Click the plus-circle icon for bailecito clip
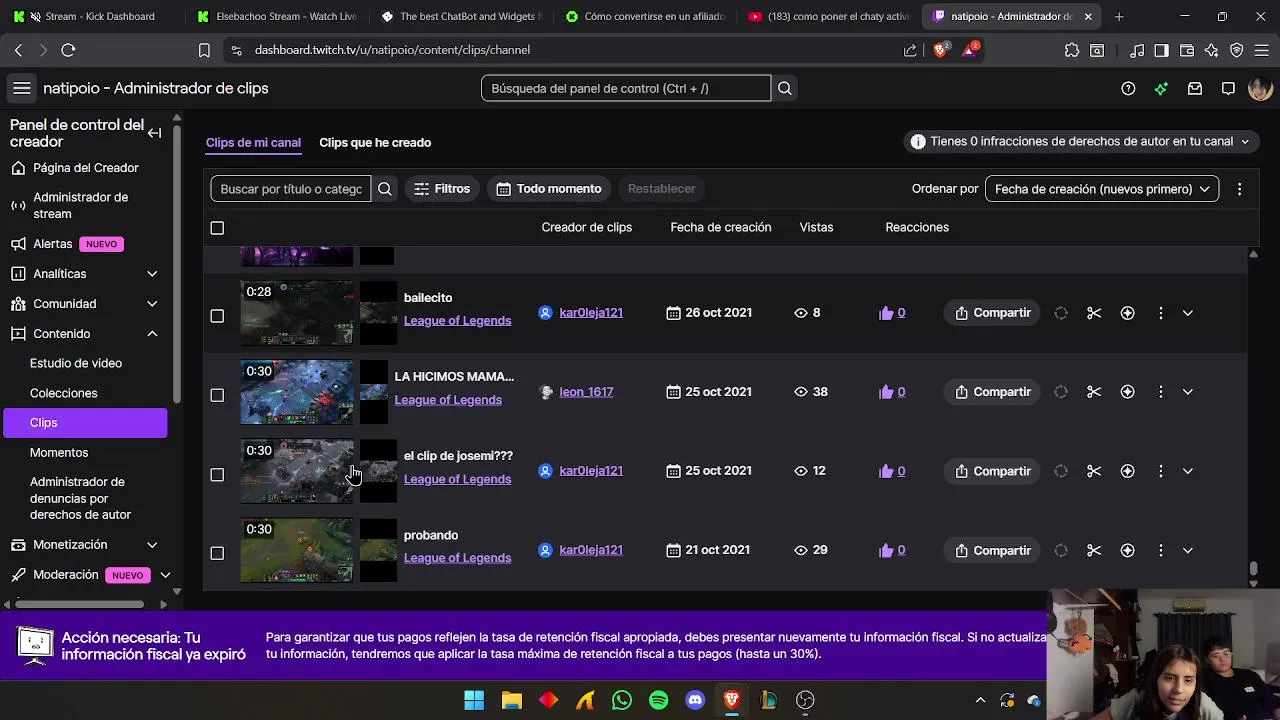The image size is (1280, 720). click(1127, 313)
